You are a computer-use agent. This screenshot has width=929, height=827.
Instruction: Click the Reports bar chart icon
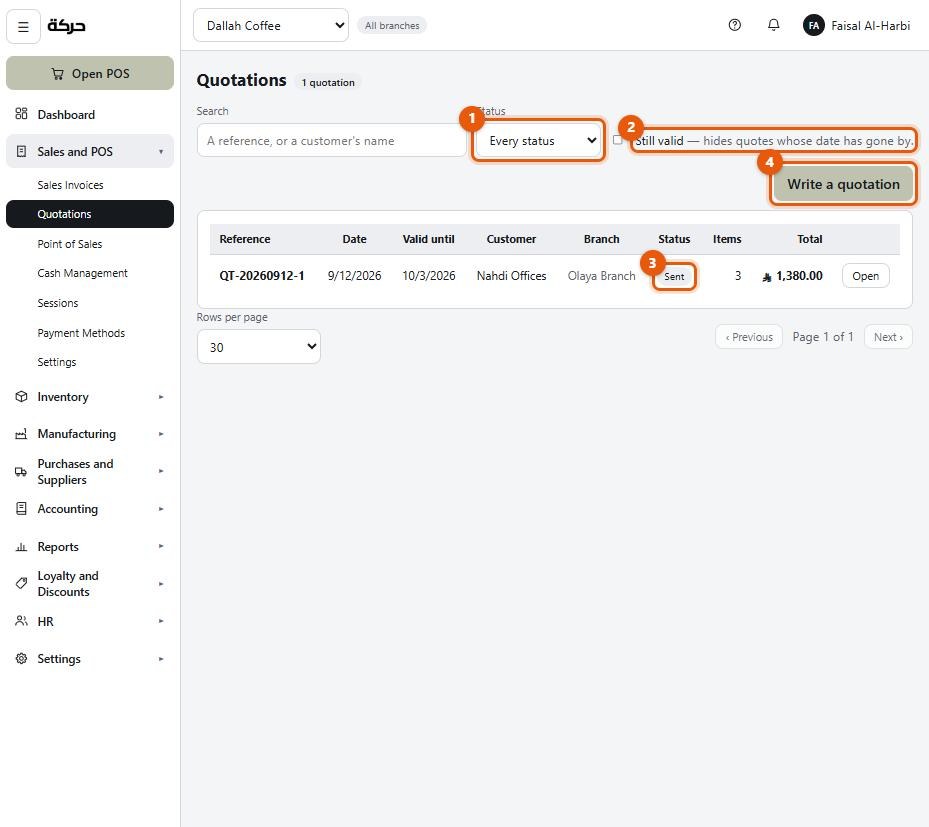pos(21,546)
